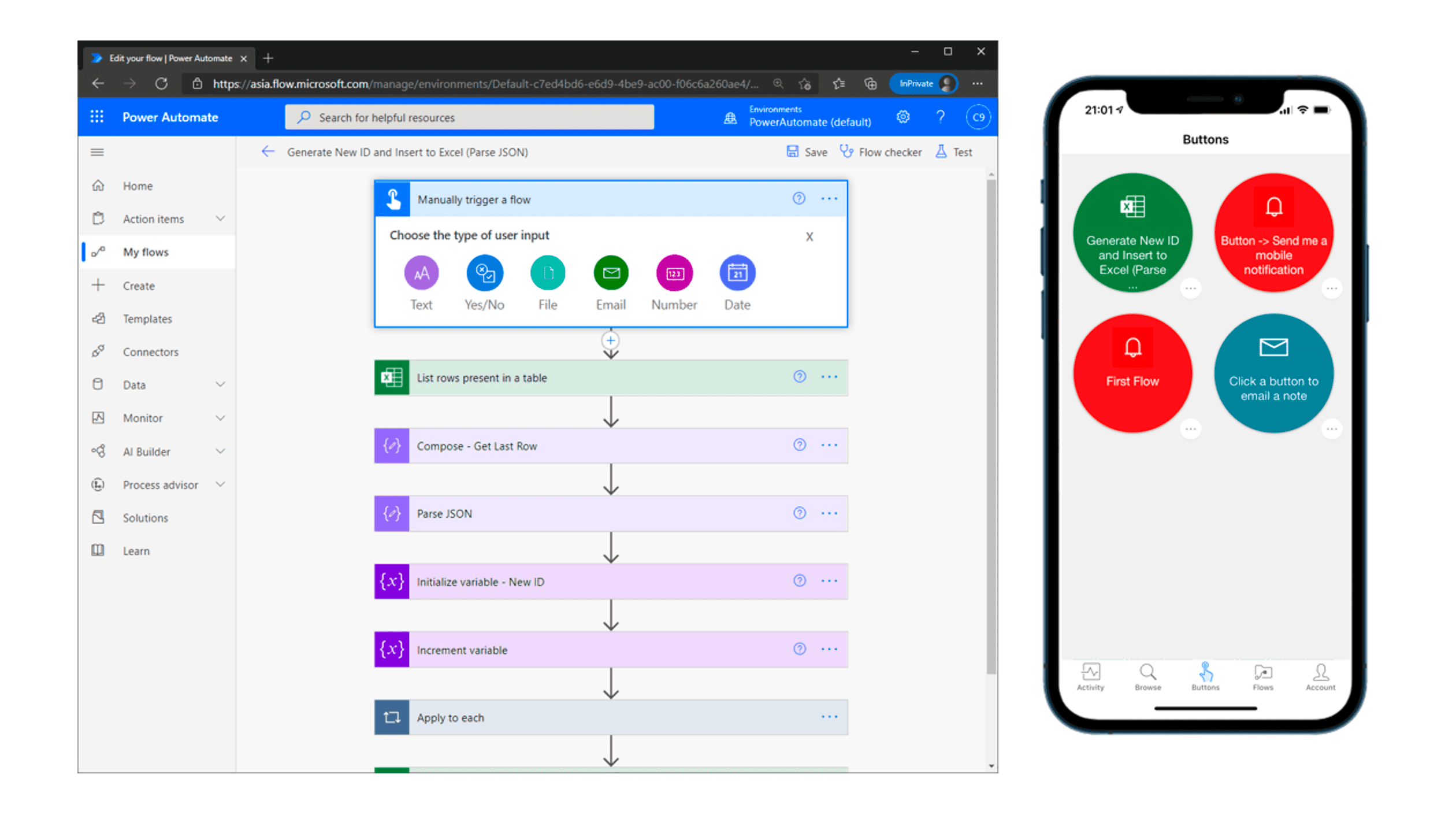The image size is (1456, 815).
Task: Refresh the browser page
Action: (161, 84)
